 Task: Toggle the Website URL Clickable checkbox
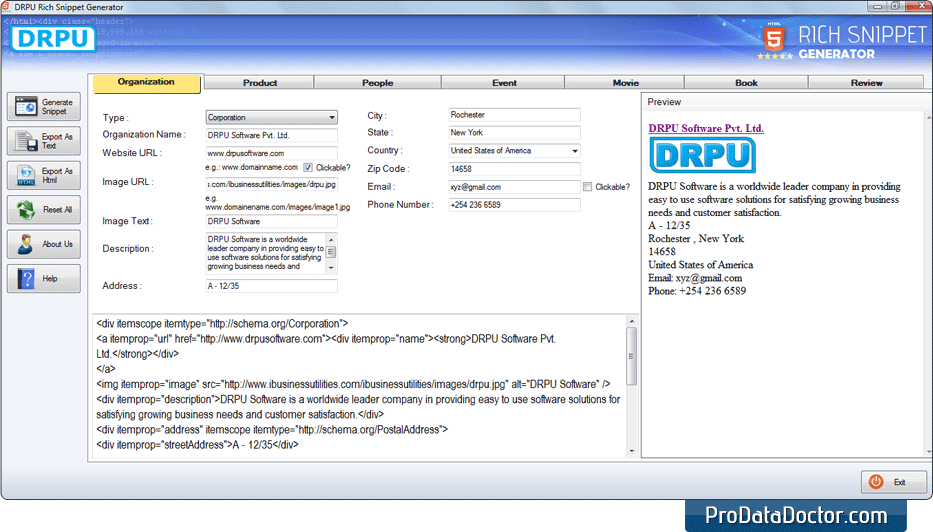(x=308, y=168)
